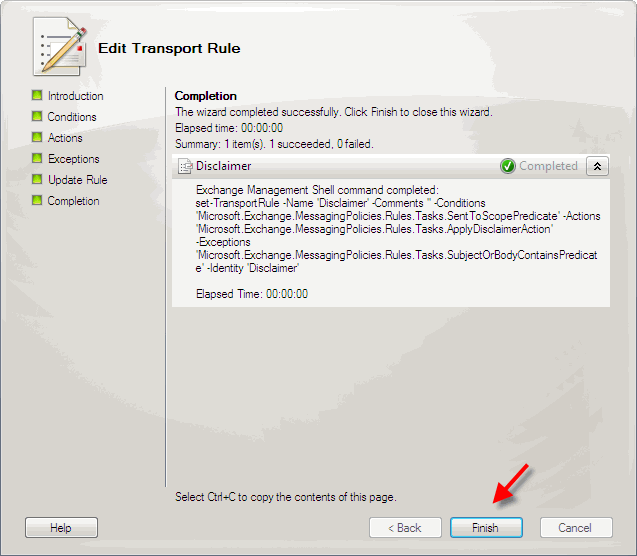Click the Disclaimer rule document icon
Screen dimensions: 637x556
pyautogui.click(x=185, y=166)
